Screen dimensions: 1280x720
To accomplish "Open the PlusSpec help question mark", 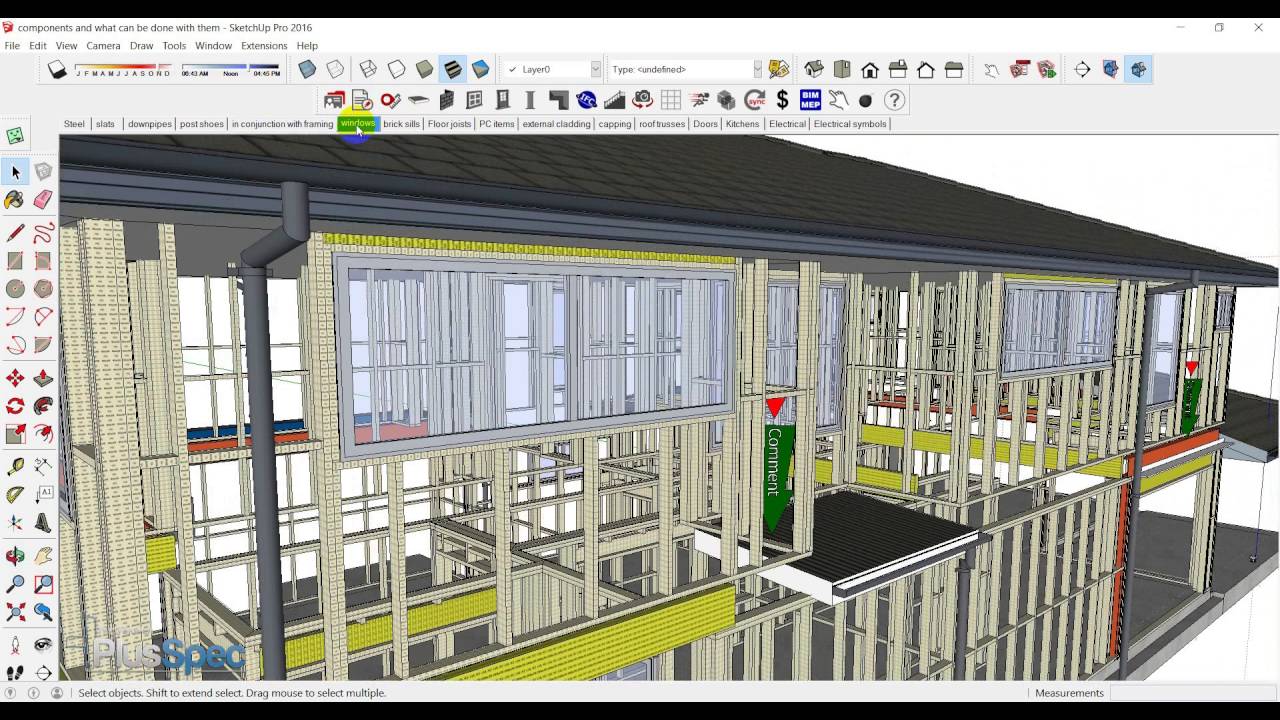I will click(x=894, y=100).
